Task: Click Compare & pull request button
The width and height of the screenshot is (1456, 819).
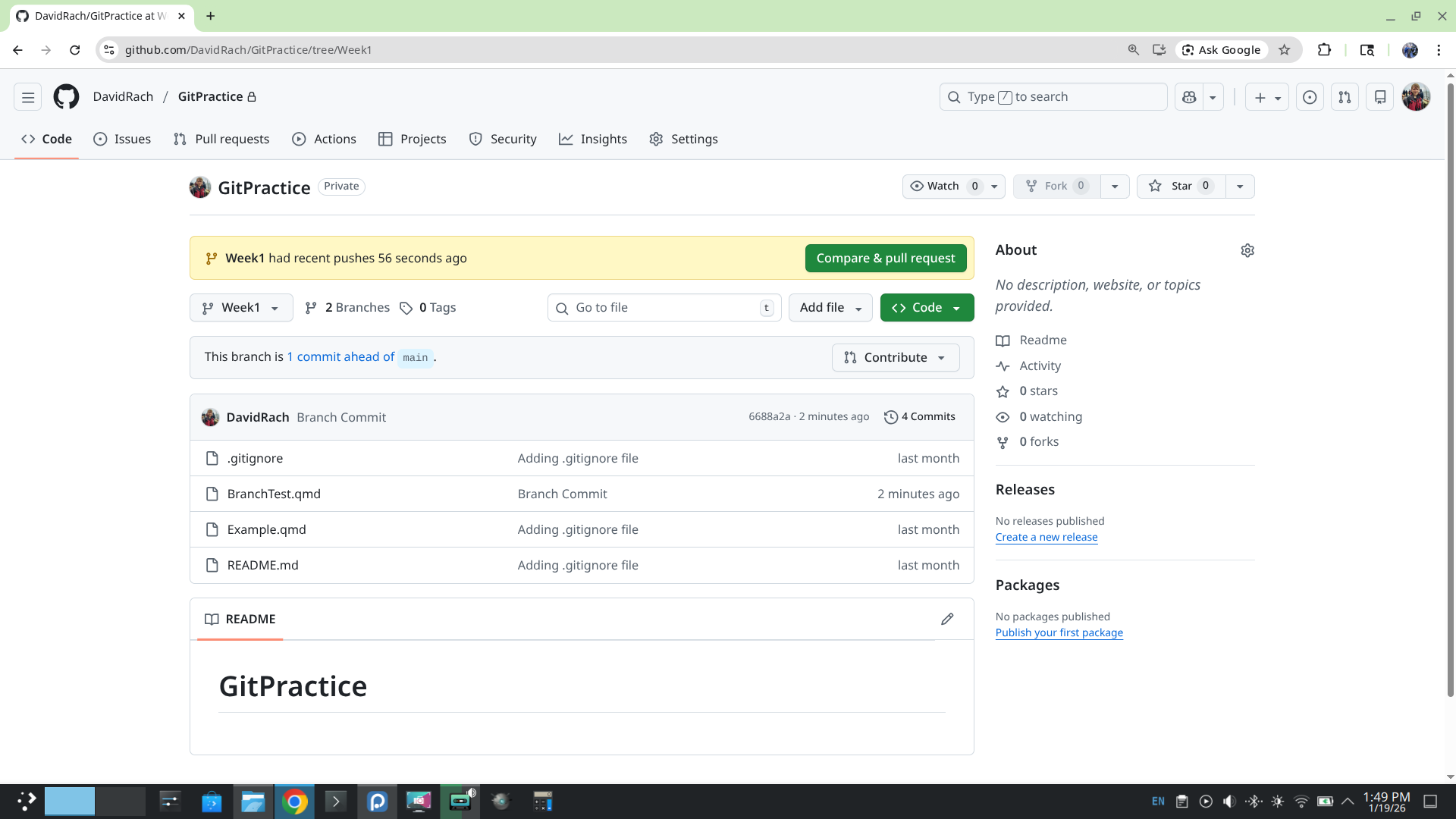Action: [x=885, y=259]
